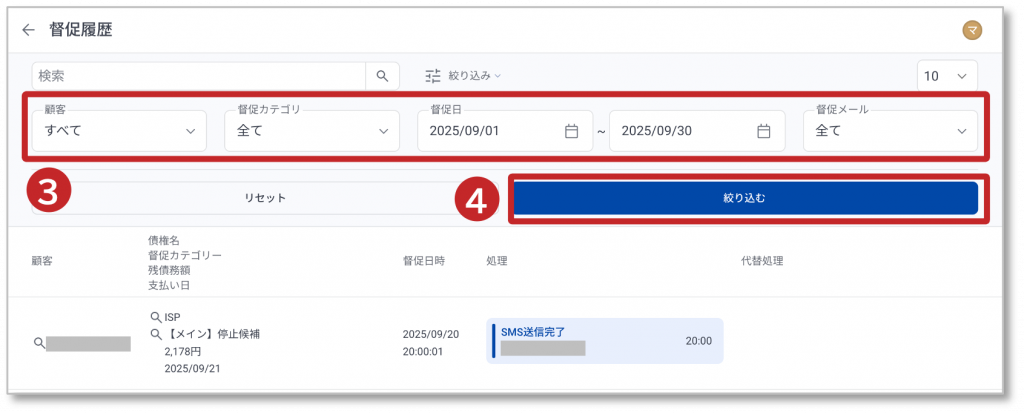Click the search magnifier icon button
Viewport: 1024px width, 413px height.
coord(382,76)
